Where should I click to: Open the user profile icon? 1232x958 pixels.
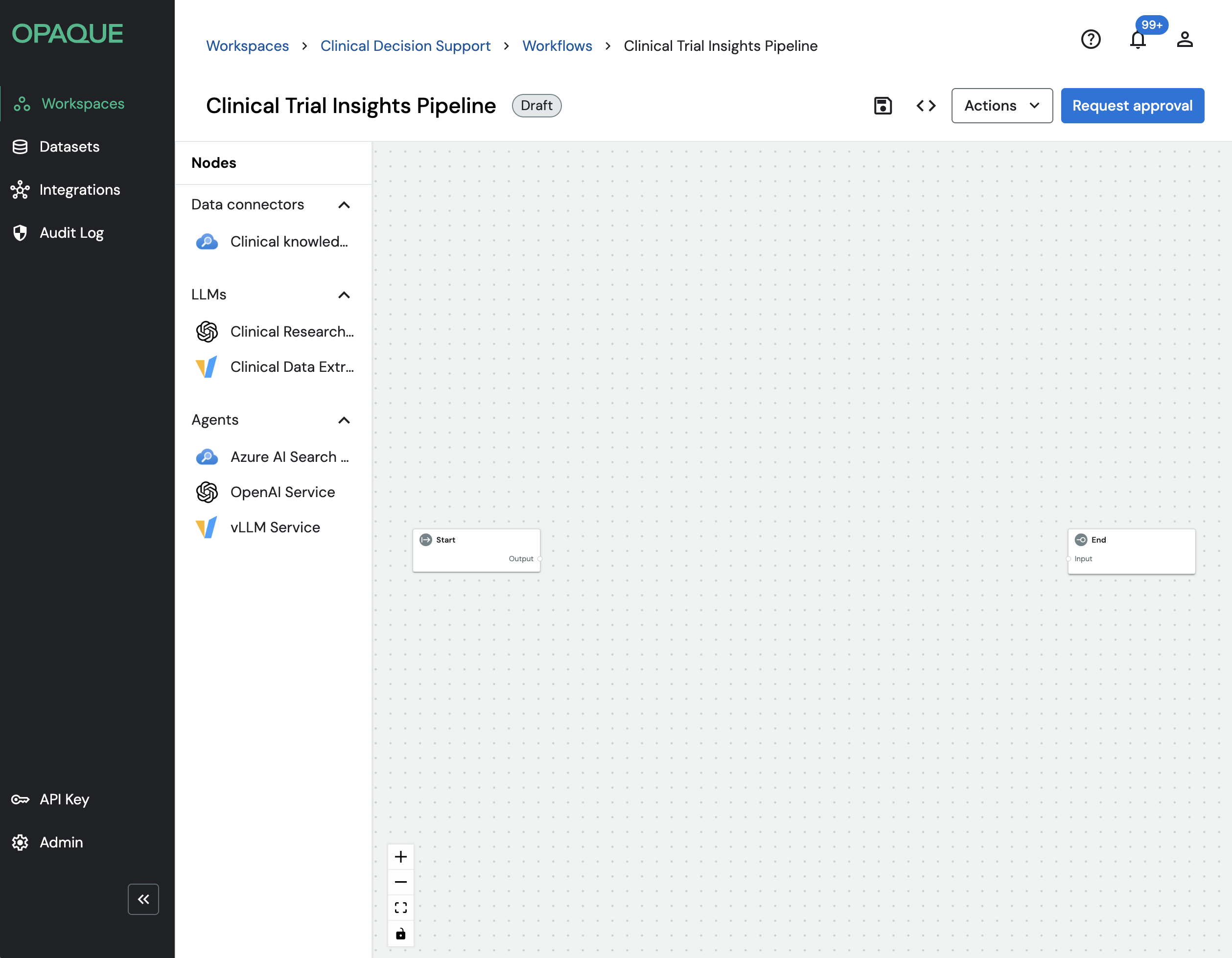click(x=1185, y=40)
